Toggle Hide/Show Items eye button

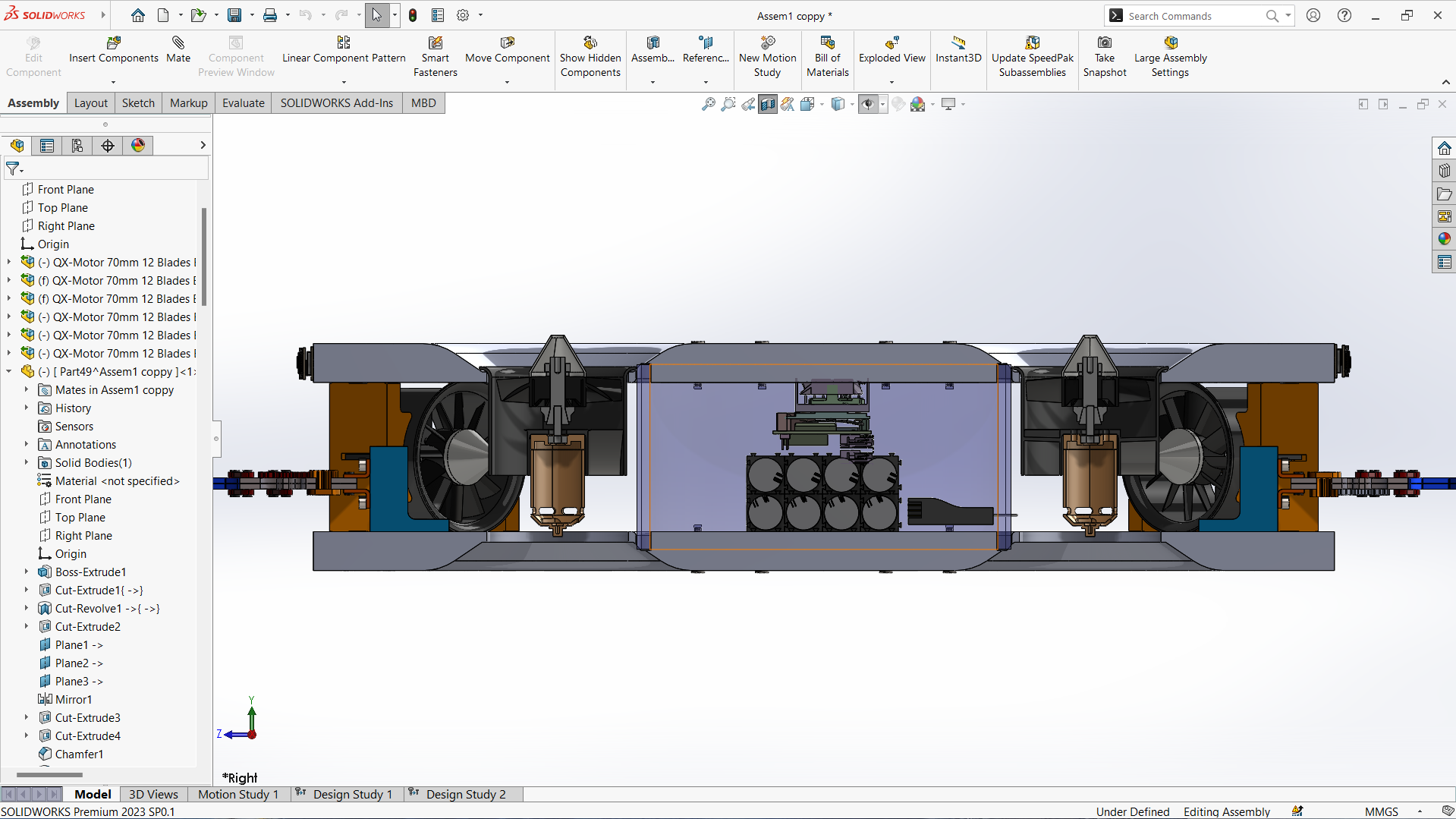tap(868, 104)
